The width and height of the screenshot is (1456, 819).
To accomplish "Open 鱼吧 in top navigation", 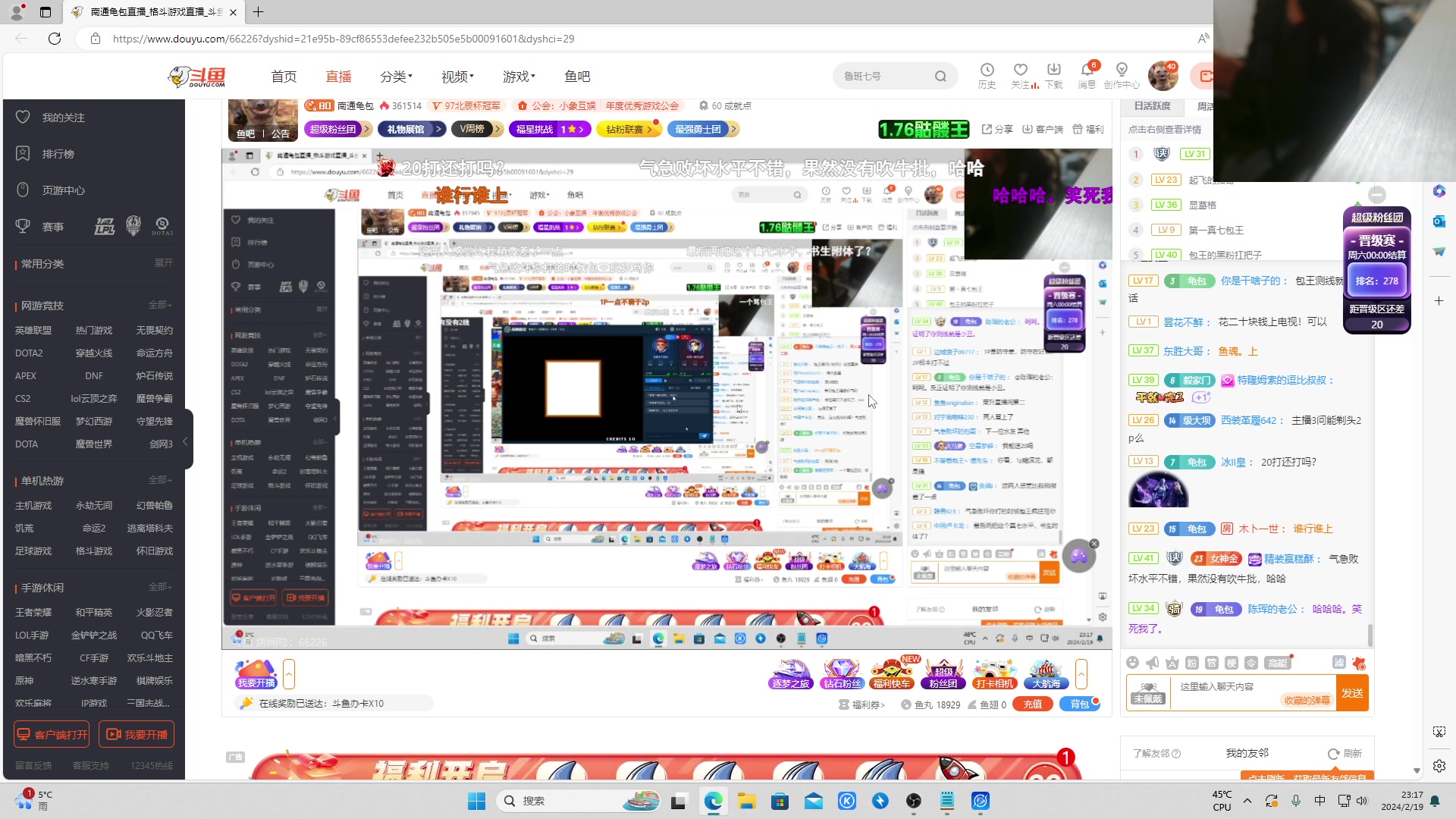I will coord(577,77).
